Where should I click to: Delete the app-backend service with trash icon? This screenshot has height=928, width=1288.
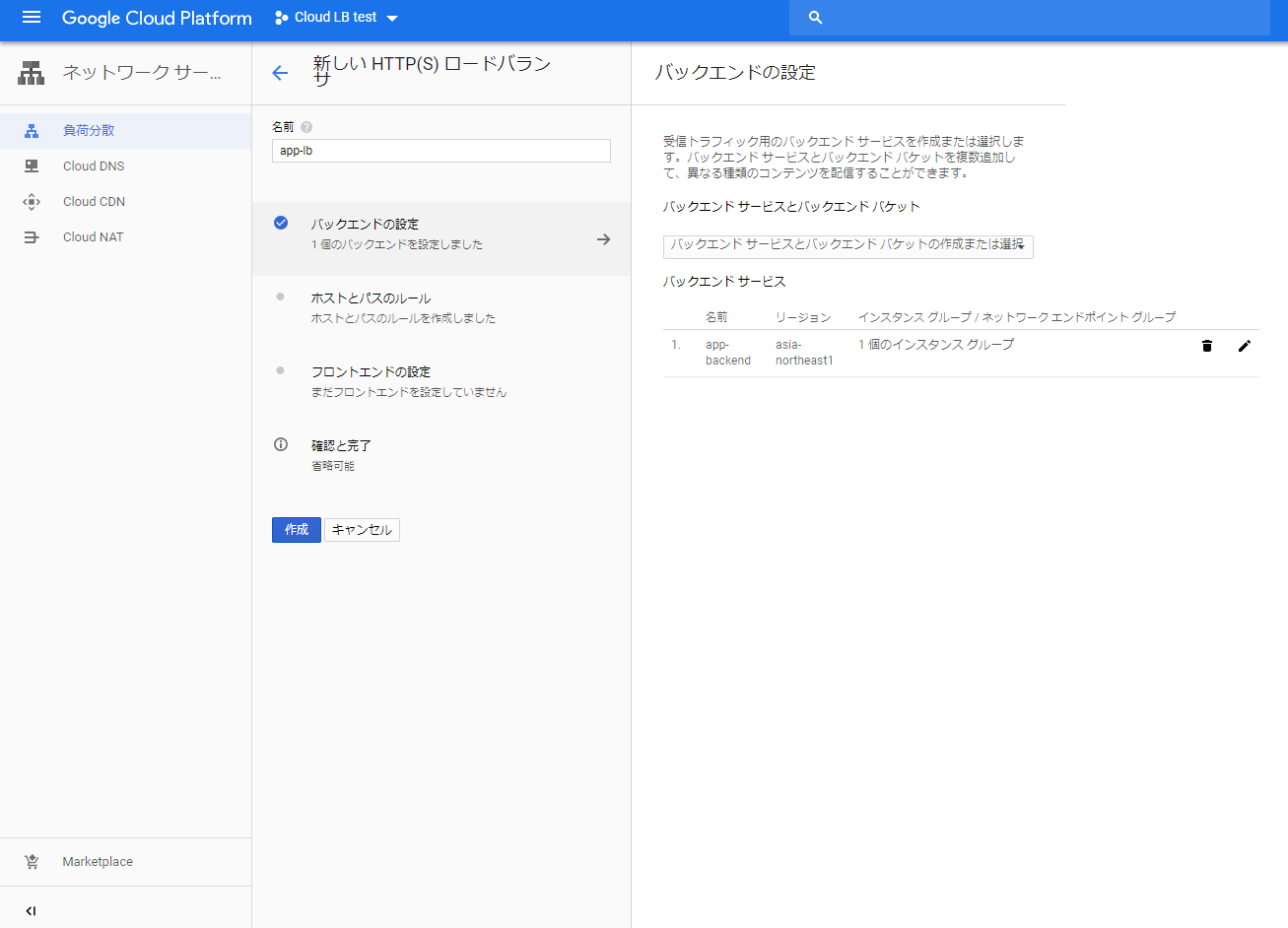pyautogui.click(x=1207, y=346)
